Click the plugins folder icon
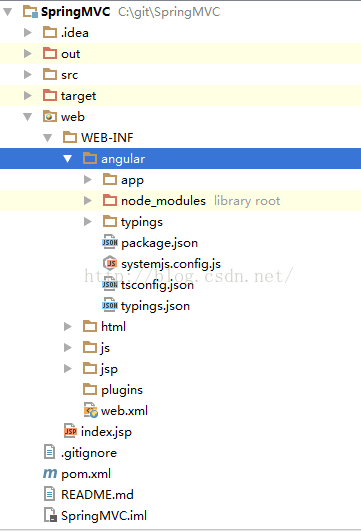361x531 pixels. (90, 389)
